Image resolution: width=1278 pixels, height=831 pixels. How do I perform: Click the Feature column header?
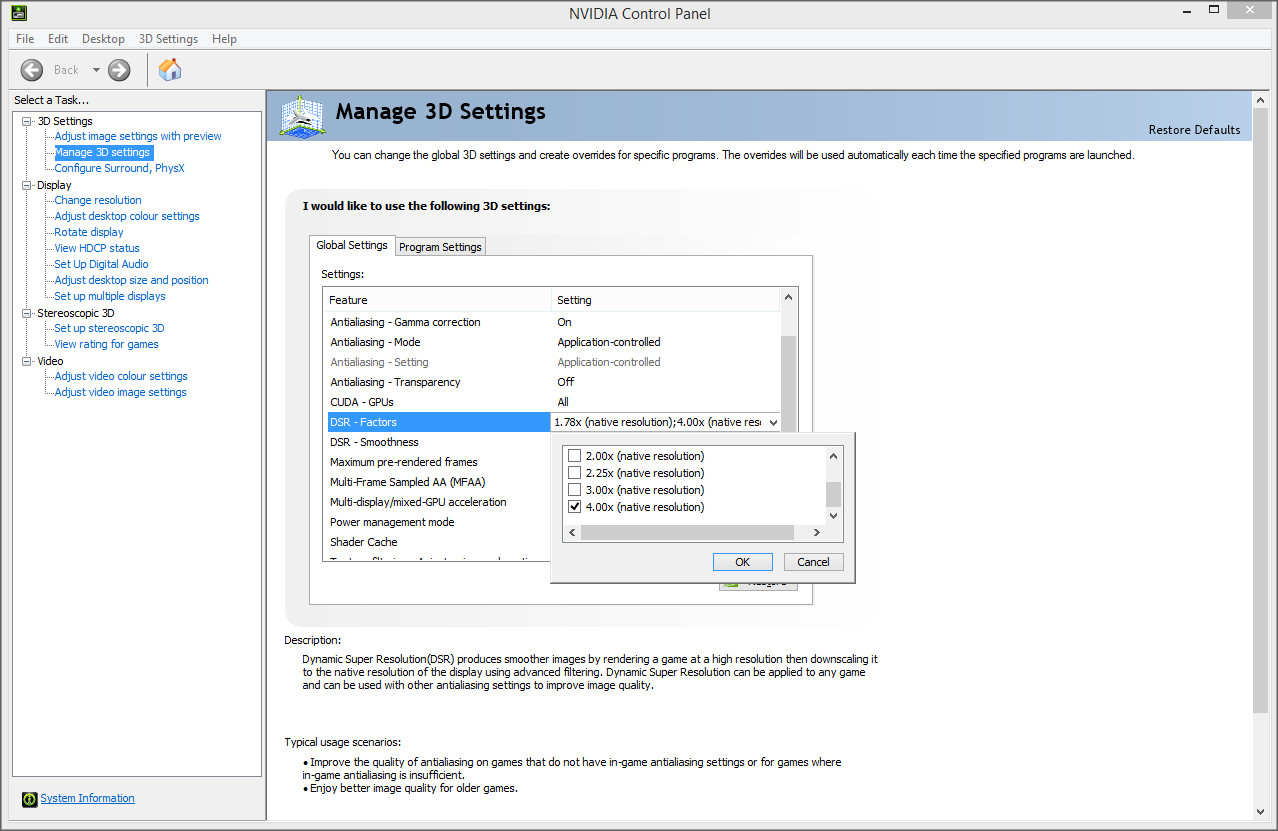438,300
